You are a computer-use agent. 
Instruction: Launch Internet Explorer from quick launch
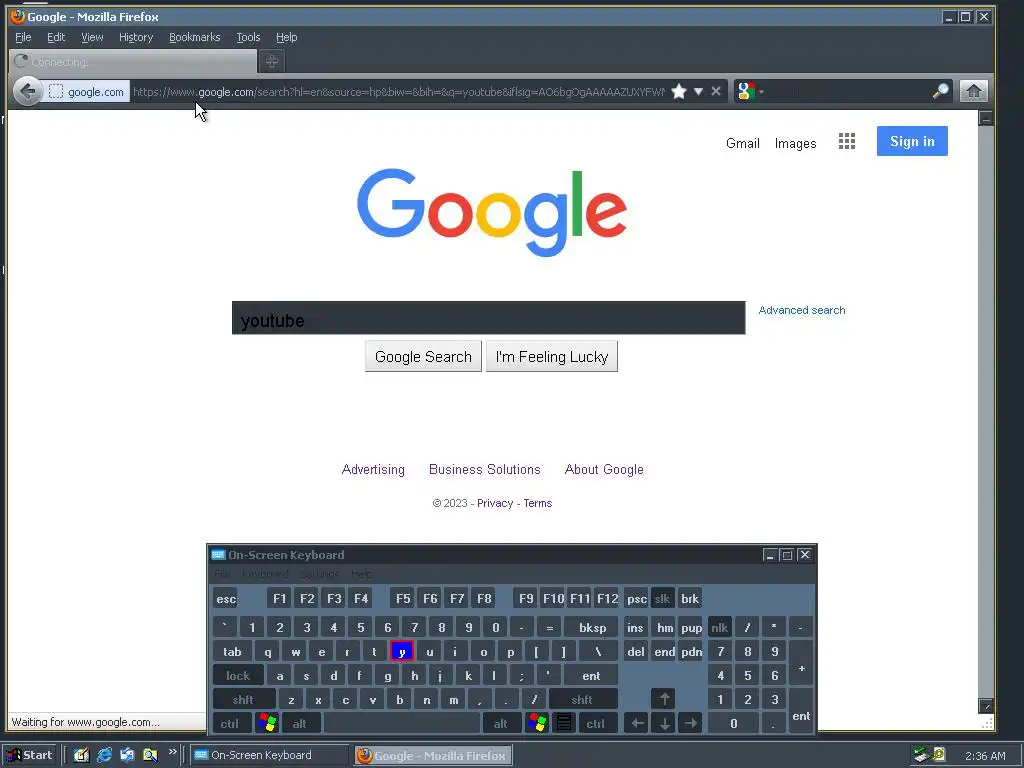(x=104, y=755)
